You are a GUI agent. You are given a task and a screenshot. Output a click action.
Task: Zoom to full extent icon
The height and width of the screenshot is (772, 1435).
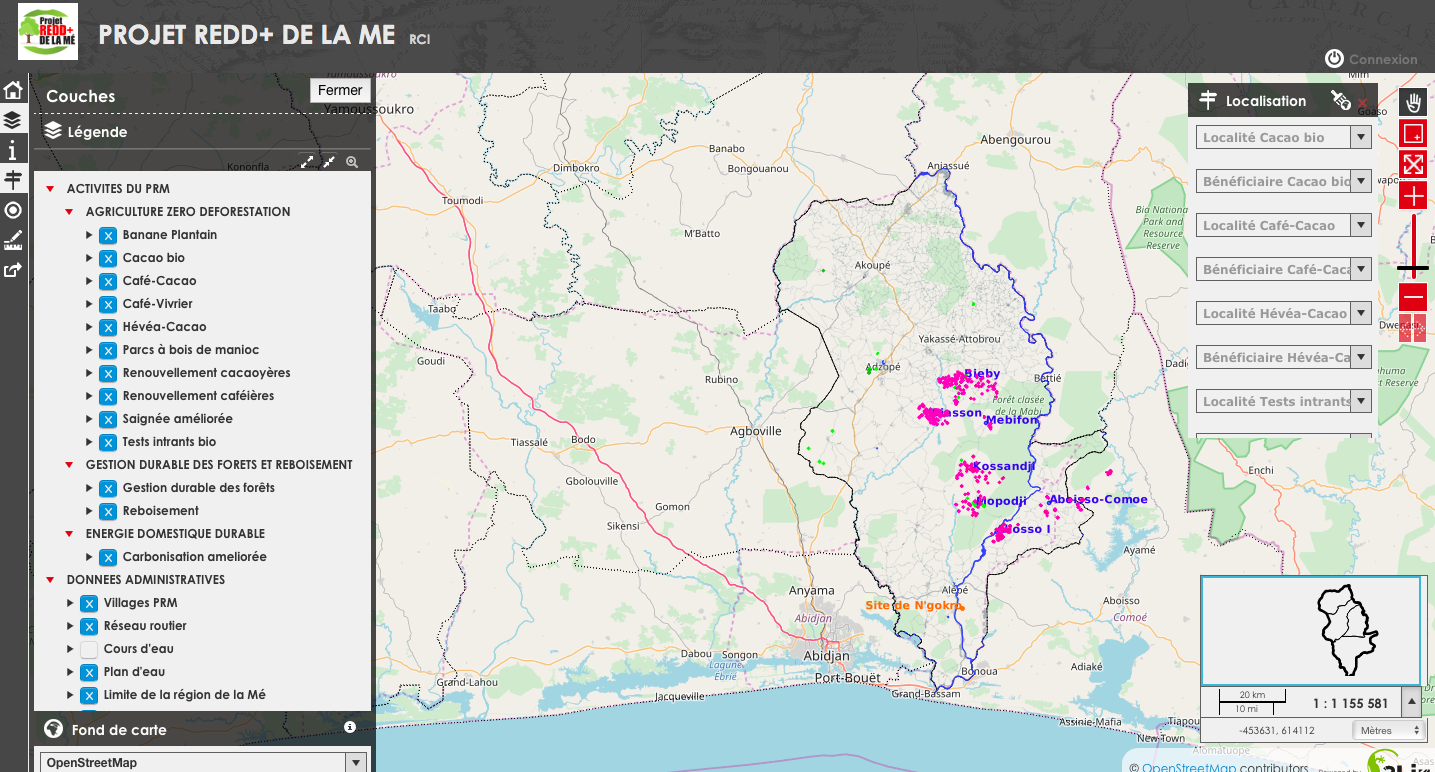tap(1413, 164)
